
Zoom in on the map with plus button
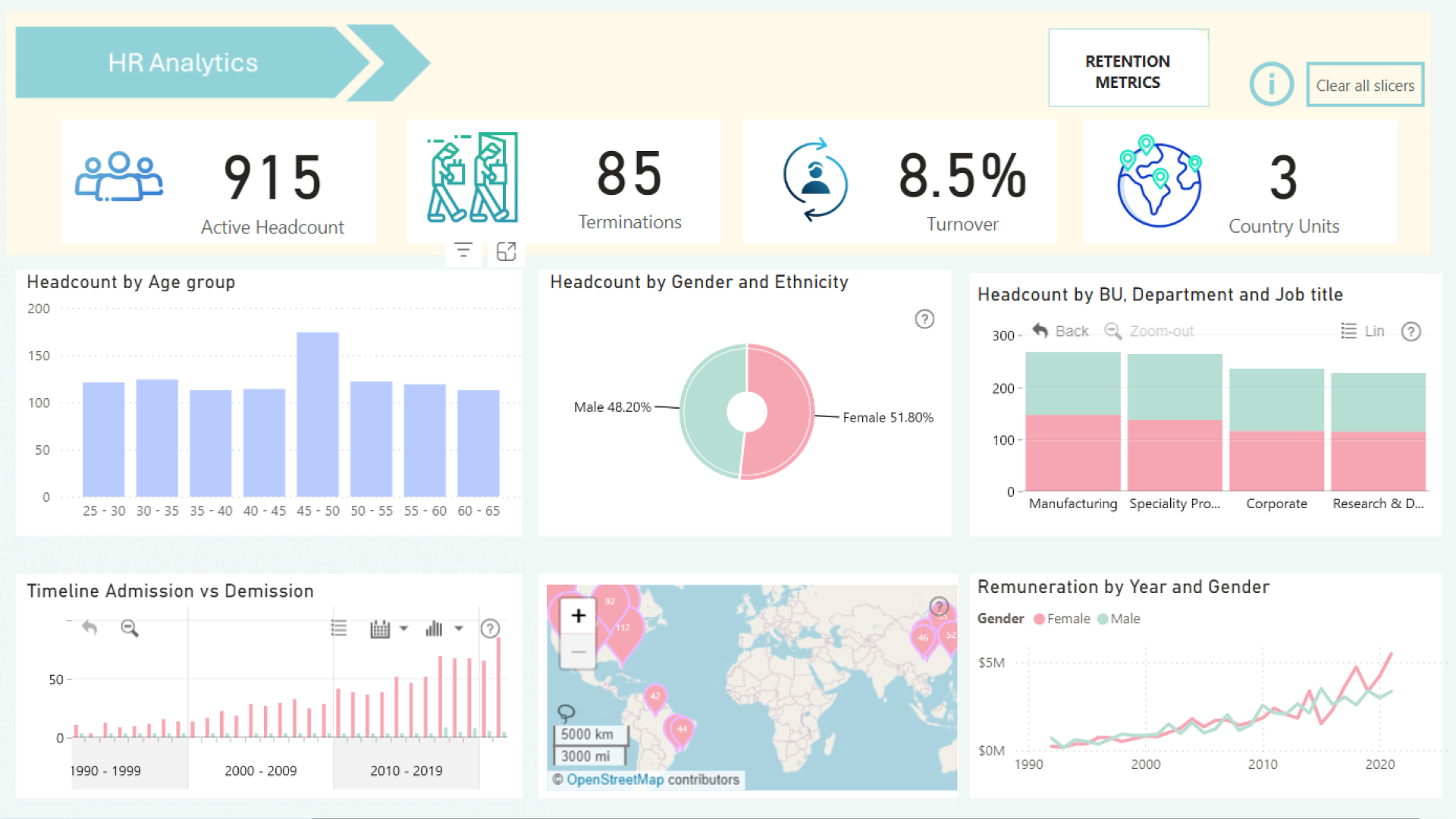578,616
